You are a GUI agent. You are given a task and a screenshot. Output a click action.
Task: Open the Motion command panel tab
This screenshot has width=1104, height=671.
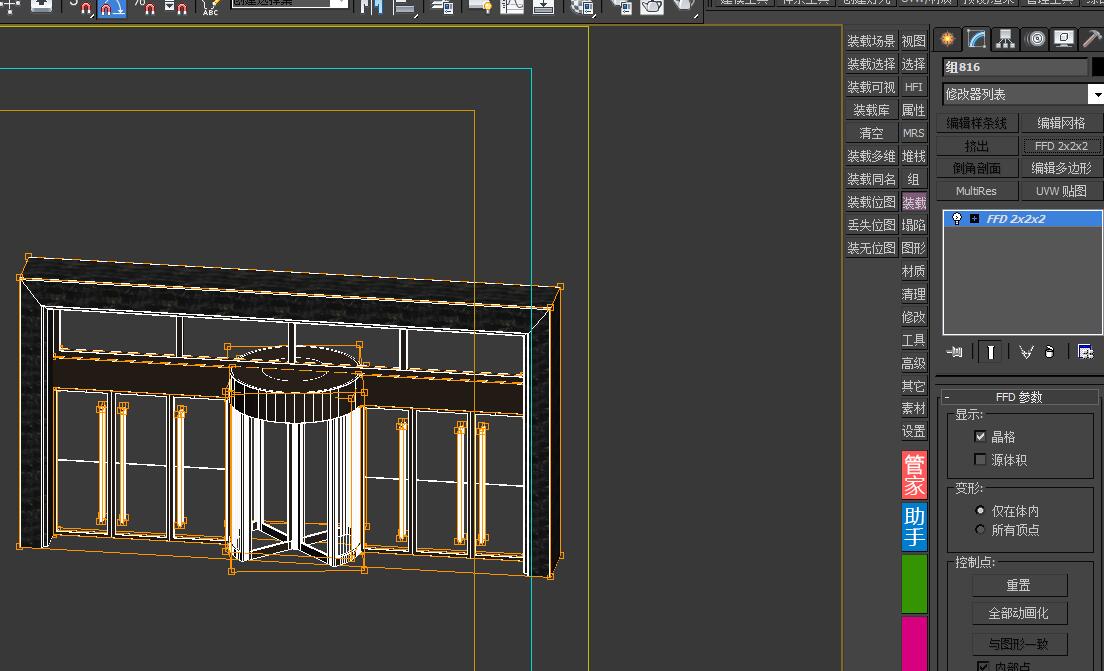click(1036, 39)
